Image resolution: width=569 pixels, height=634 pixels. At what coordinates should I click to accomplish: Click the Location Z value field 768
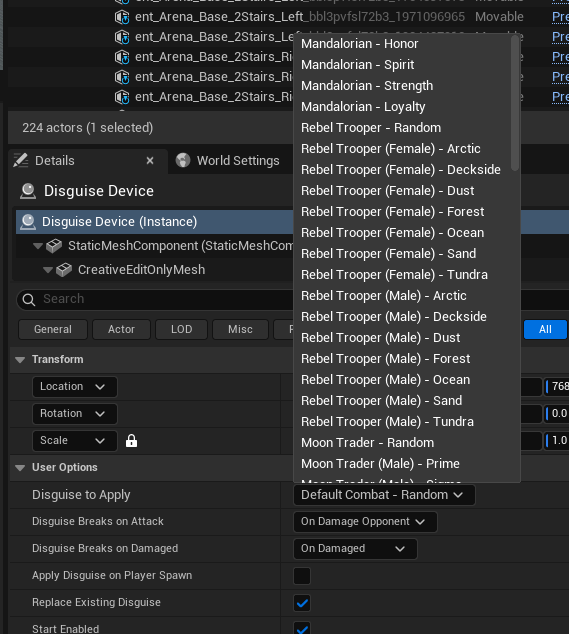pyautogui.click(x=556, y=387)
